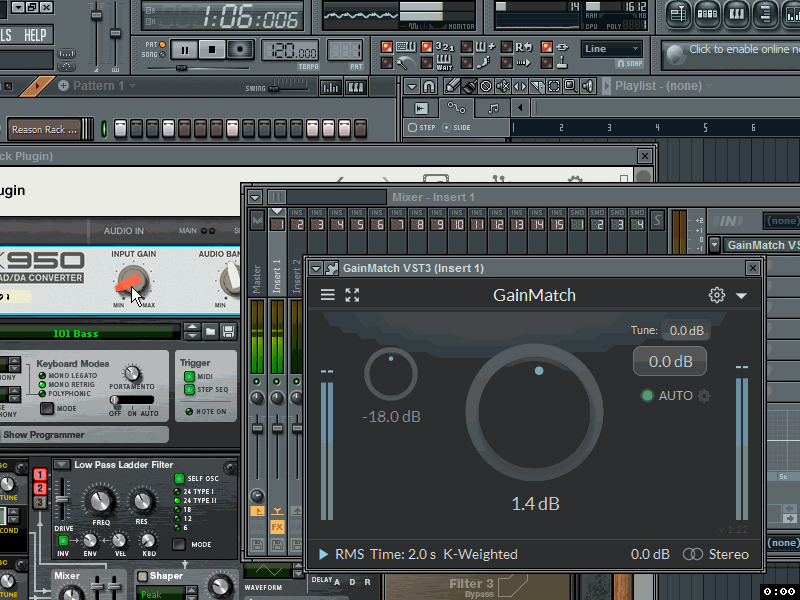Open the keyboard editor in step sequencer

[356, 88]
